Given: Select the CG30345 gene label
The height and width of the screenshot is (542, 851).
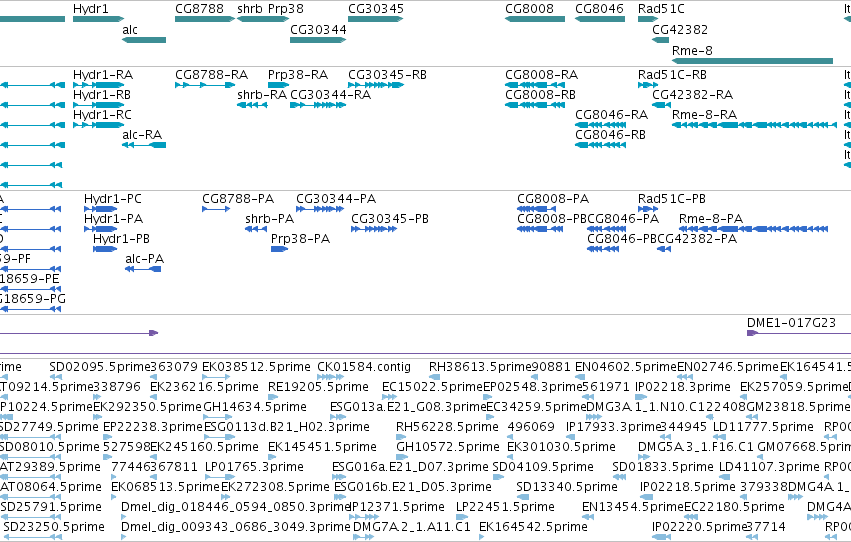Looking at the screenshot, I should [x=376, y=9].
